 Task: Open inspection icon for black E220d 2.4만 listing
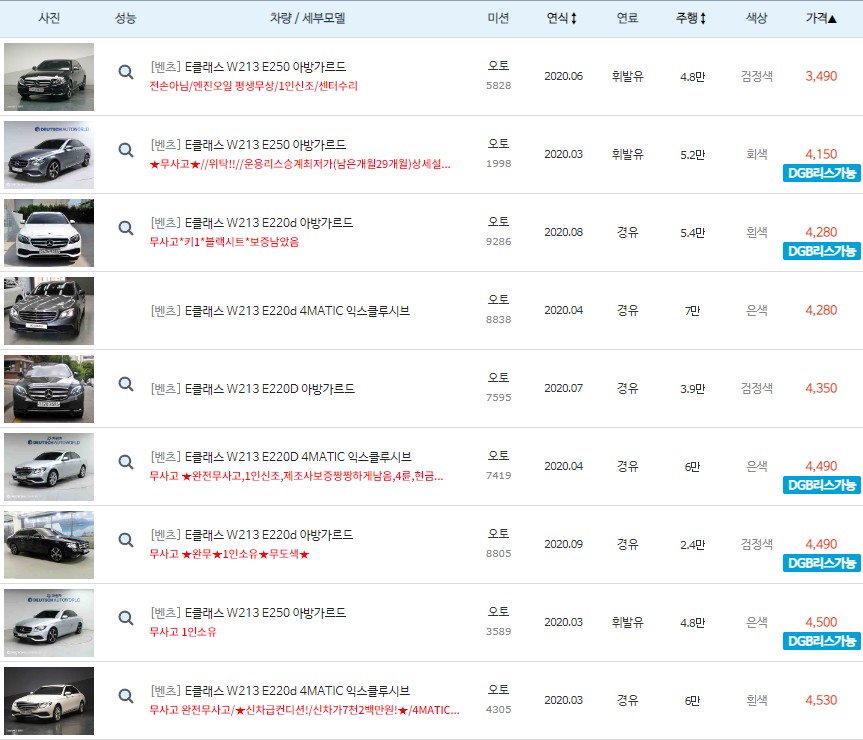pyautogui.click(x=125, y=540)
